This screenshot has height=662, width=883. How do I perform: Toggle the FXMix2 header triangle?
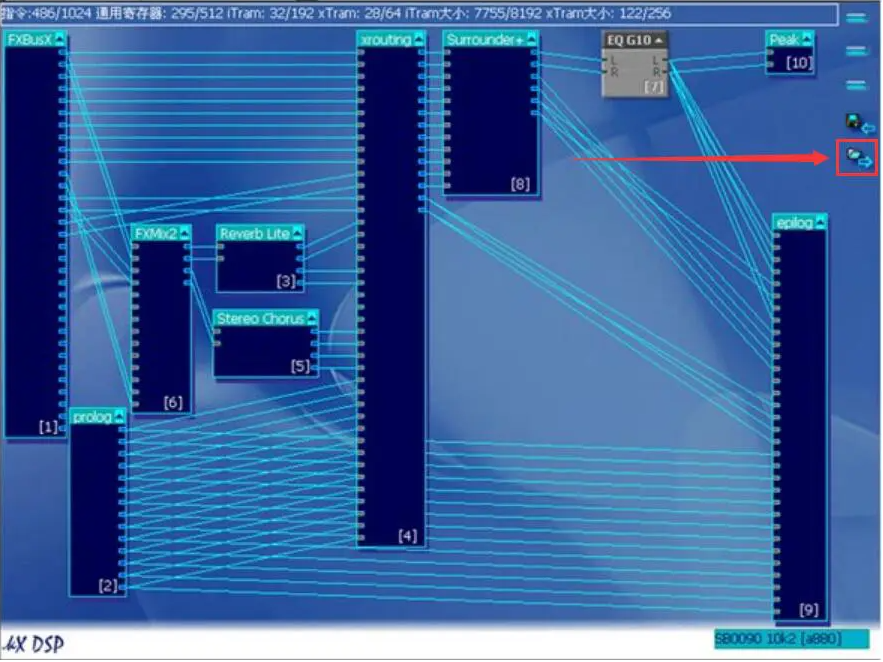(x=184, y=233)
